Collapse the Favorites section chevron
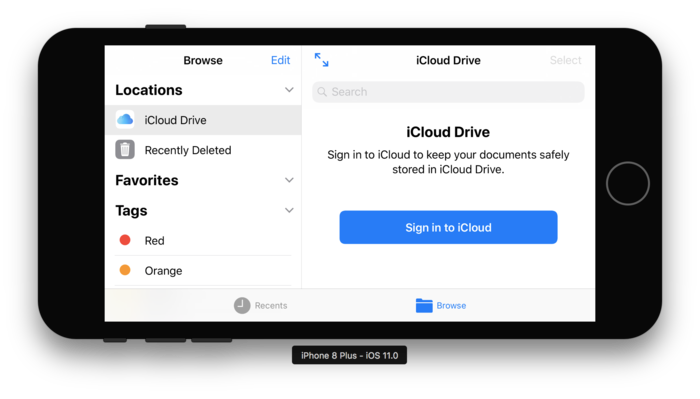This screenshot has height=399, width=700. [x=289, y=180]
